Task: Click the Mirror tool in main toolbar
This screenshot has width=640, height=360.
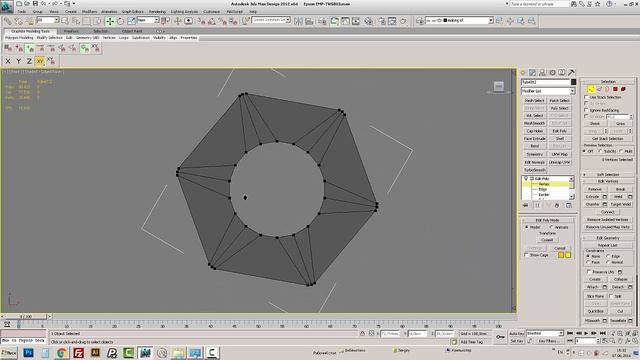Action: pos(298,21)
